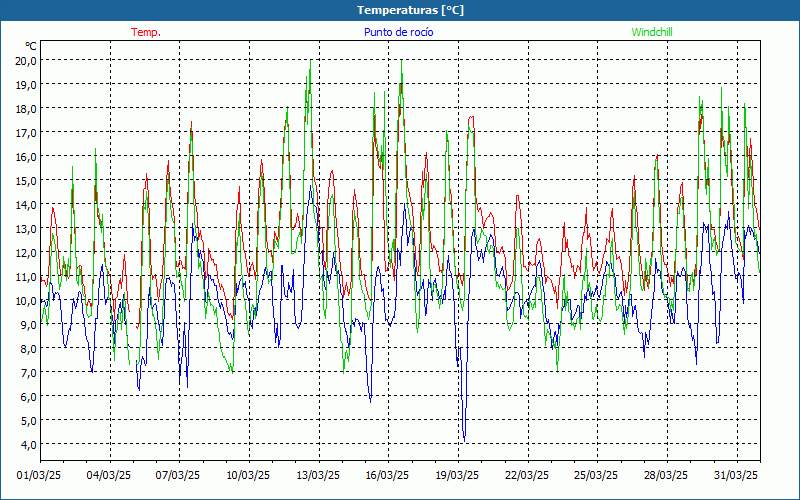The width and height of the screenshot is (800, 500).
Task: Click the 10/03/25 date label
Action: click(x=248, y=476)
